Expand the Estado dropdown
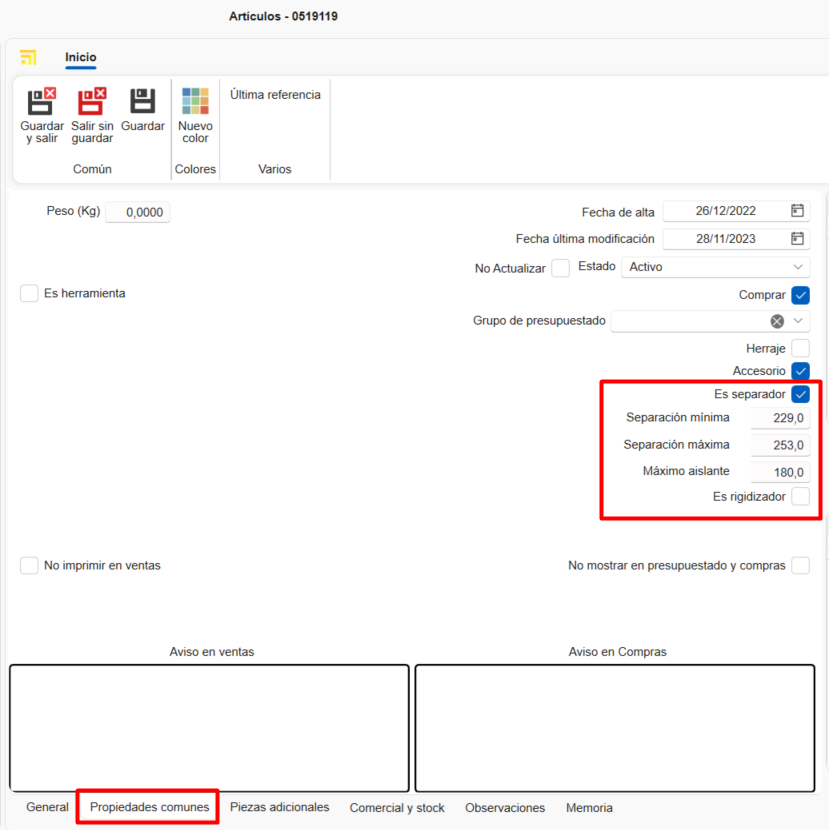Image resolution: width=829 pixels, height=830 pixels. (798, 267)
